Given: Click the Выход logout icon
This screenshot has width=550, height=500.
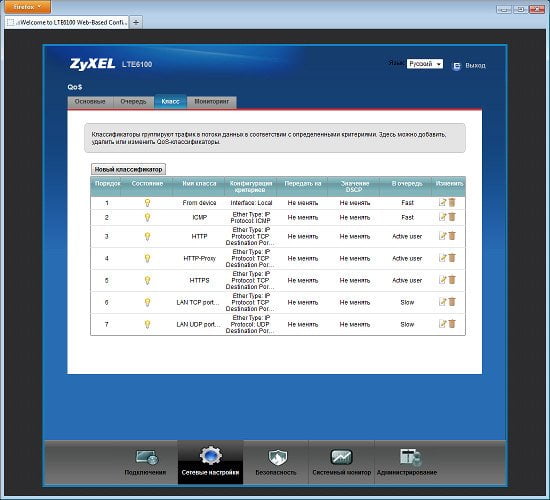Looking at the screenshot, I should coord(456,66).
